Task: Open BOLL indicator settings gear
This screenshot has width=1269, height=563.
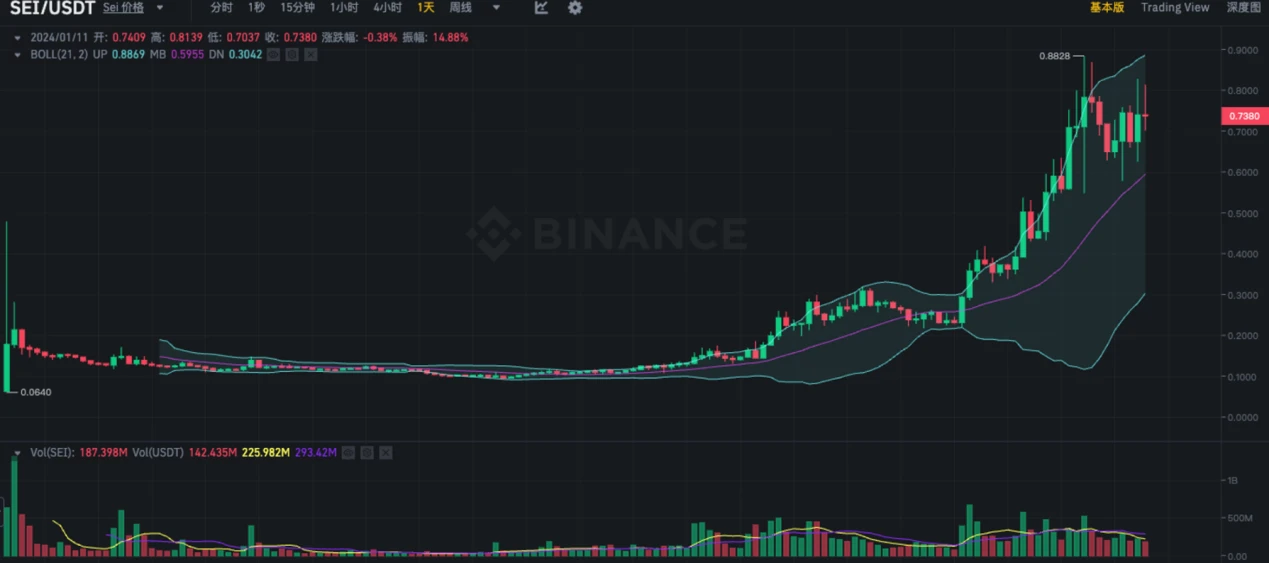Action: (291, 54)
